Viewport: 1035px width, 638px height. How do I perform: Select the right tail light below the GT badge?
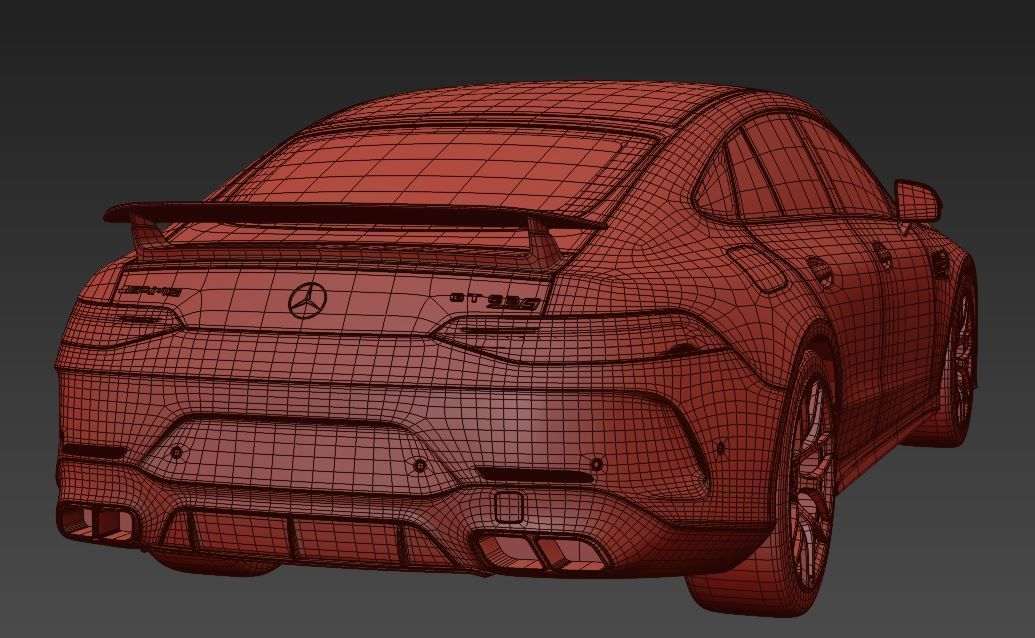pyautogui.click(x=584, y=336)
